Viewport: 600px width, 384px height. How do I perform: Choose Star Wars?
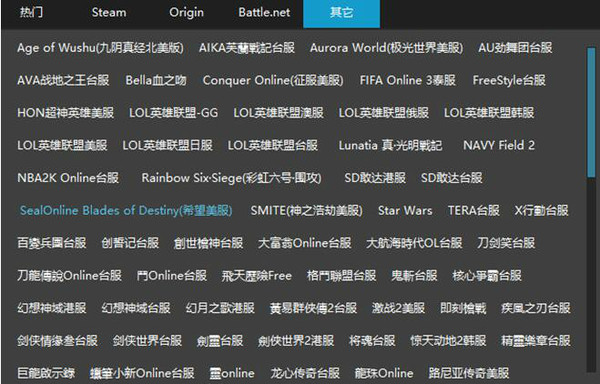point(405,210)
